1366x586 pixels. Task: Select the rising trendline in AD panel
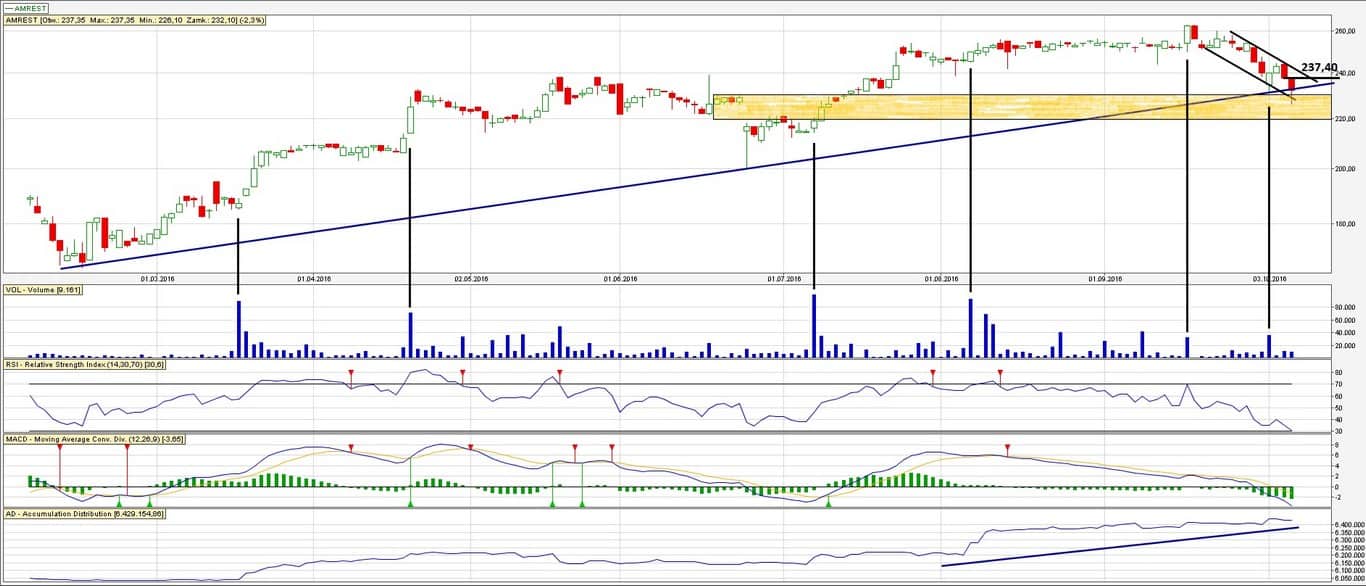pyautogui.click(x=1120, y=546)
